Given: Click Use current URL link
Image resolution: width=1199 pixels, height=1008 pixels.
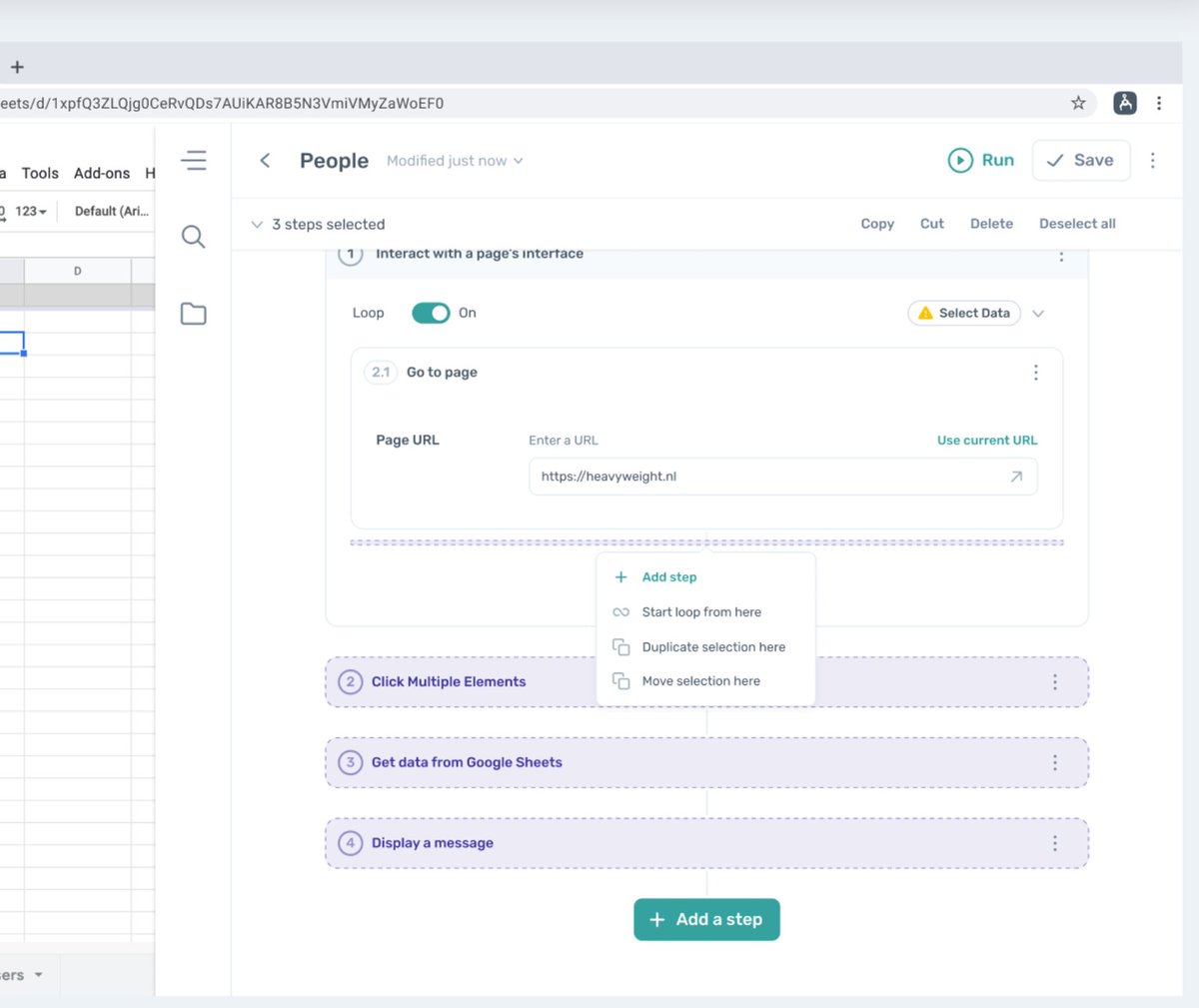Looking at the screenshot, I should click(987, 440).
